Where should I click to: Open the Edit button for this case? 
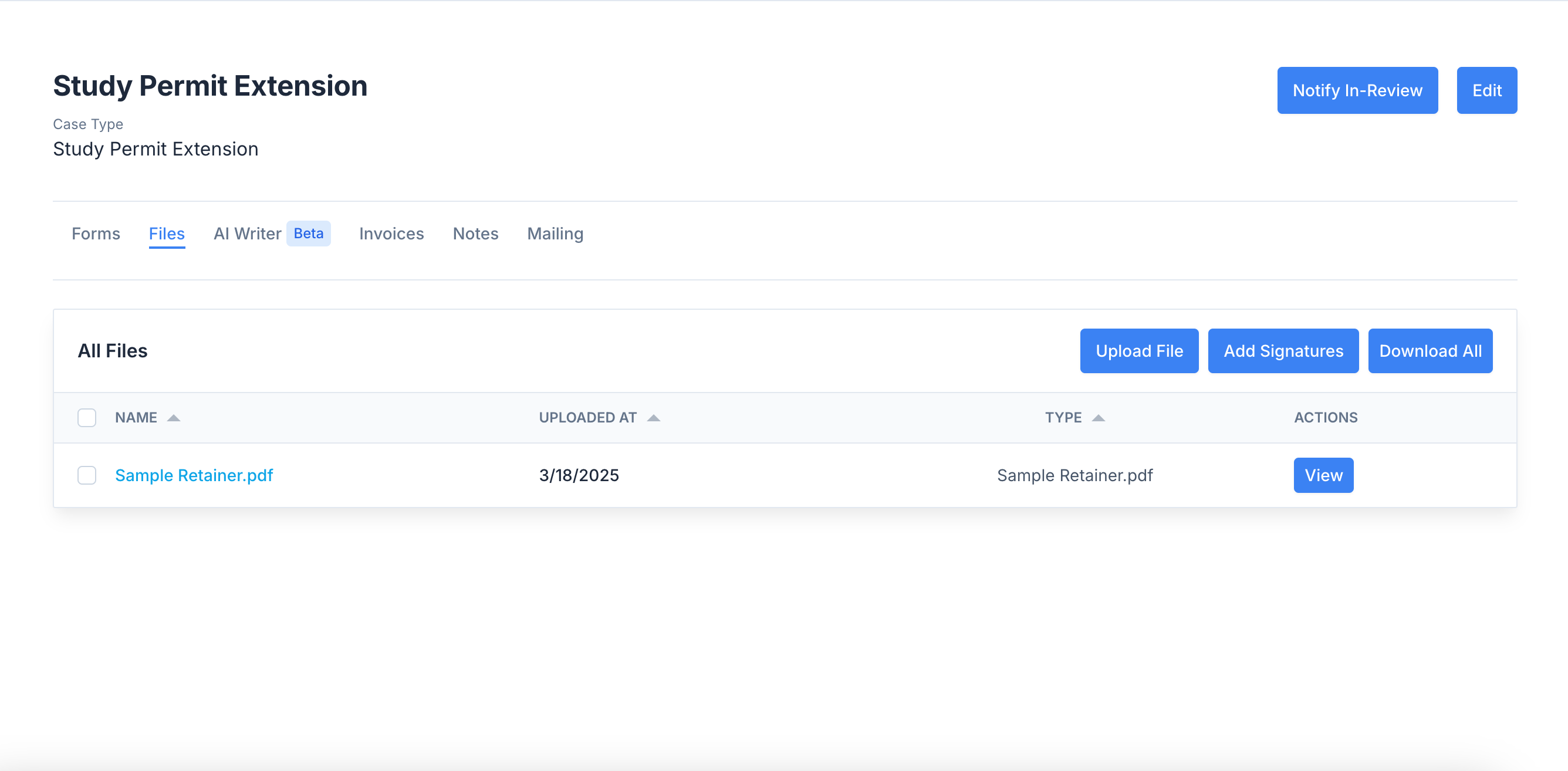1486,90
